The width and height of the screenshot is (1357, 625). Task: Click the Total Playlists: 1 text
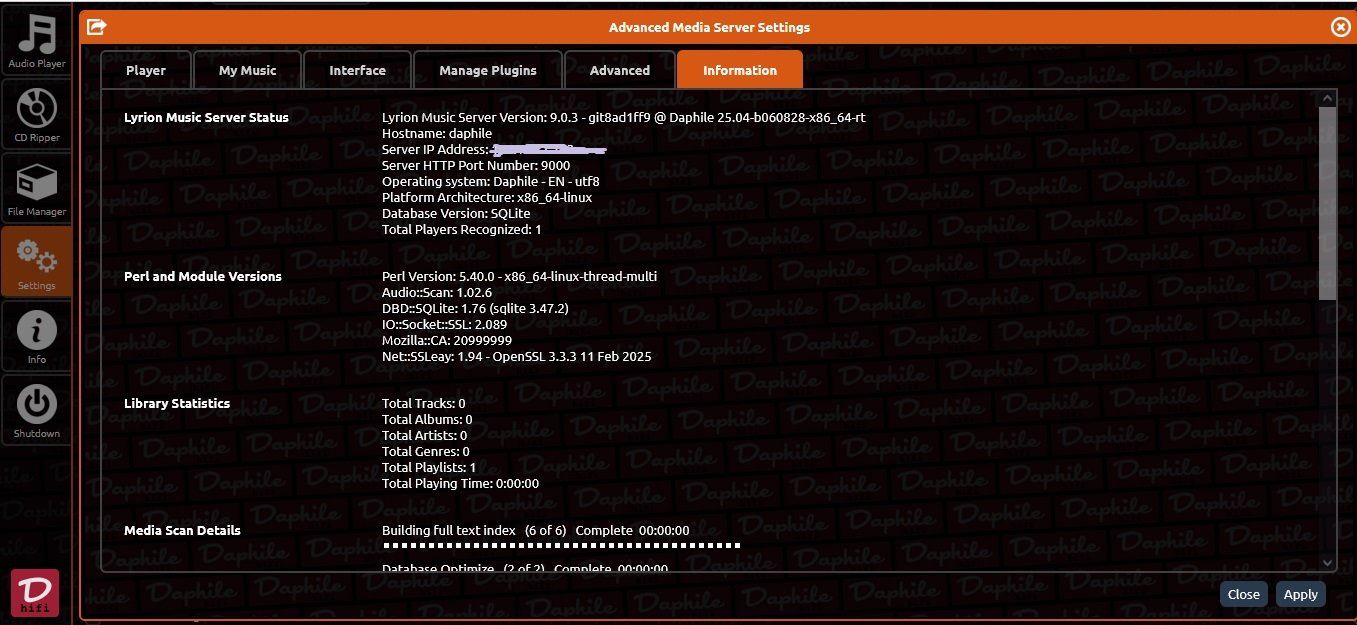coord(429,467)
